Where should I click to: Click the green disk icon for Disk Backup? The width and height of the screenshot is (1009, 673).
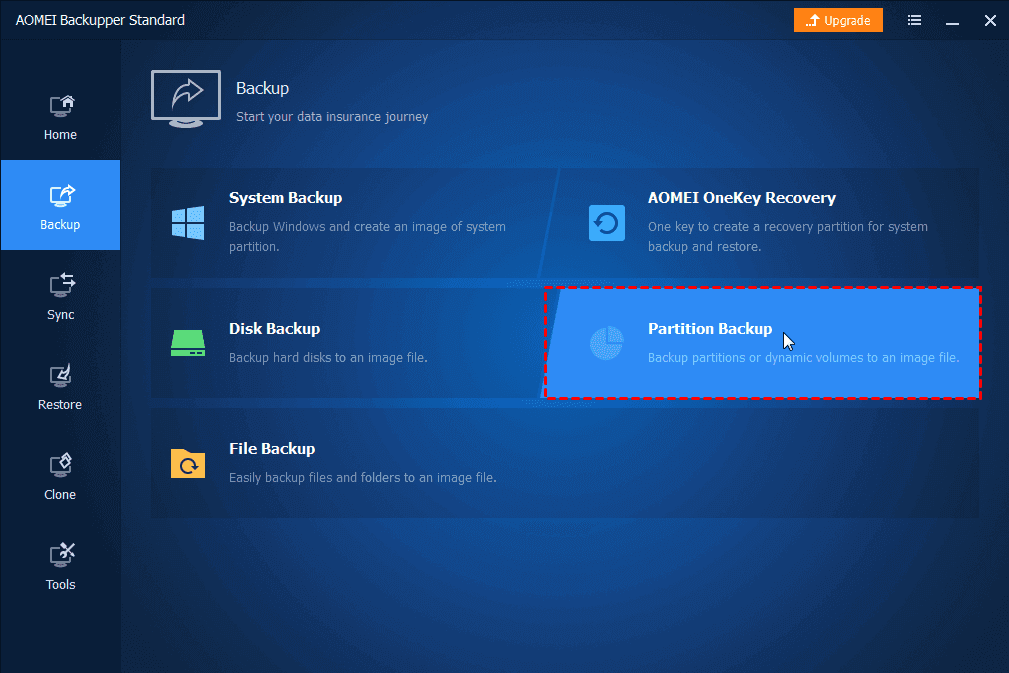(x=188, y=343)
